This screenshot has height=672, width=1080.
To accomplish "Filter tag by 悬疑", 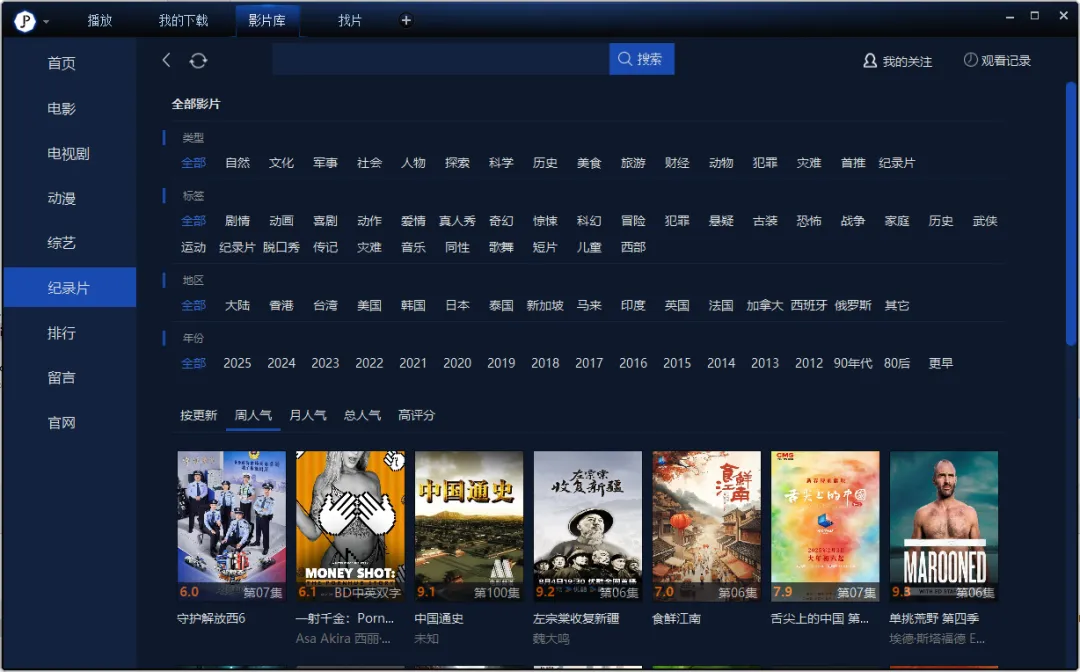I will (721, 221).
